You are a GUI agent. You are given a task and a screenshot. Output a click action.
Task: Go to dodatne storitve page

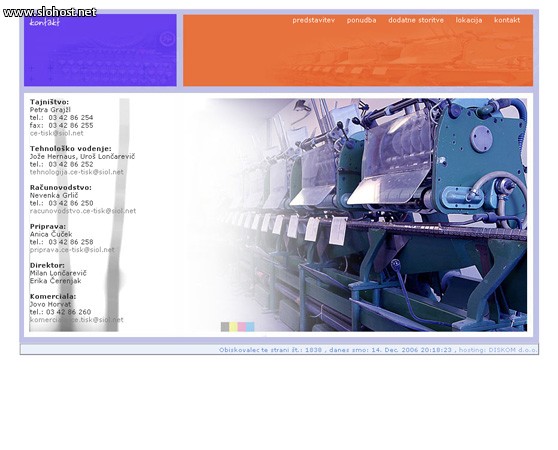point(416,20)
